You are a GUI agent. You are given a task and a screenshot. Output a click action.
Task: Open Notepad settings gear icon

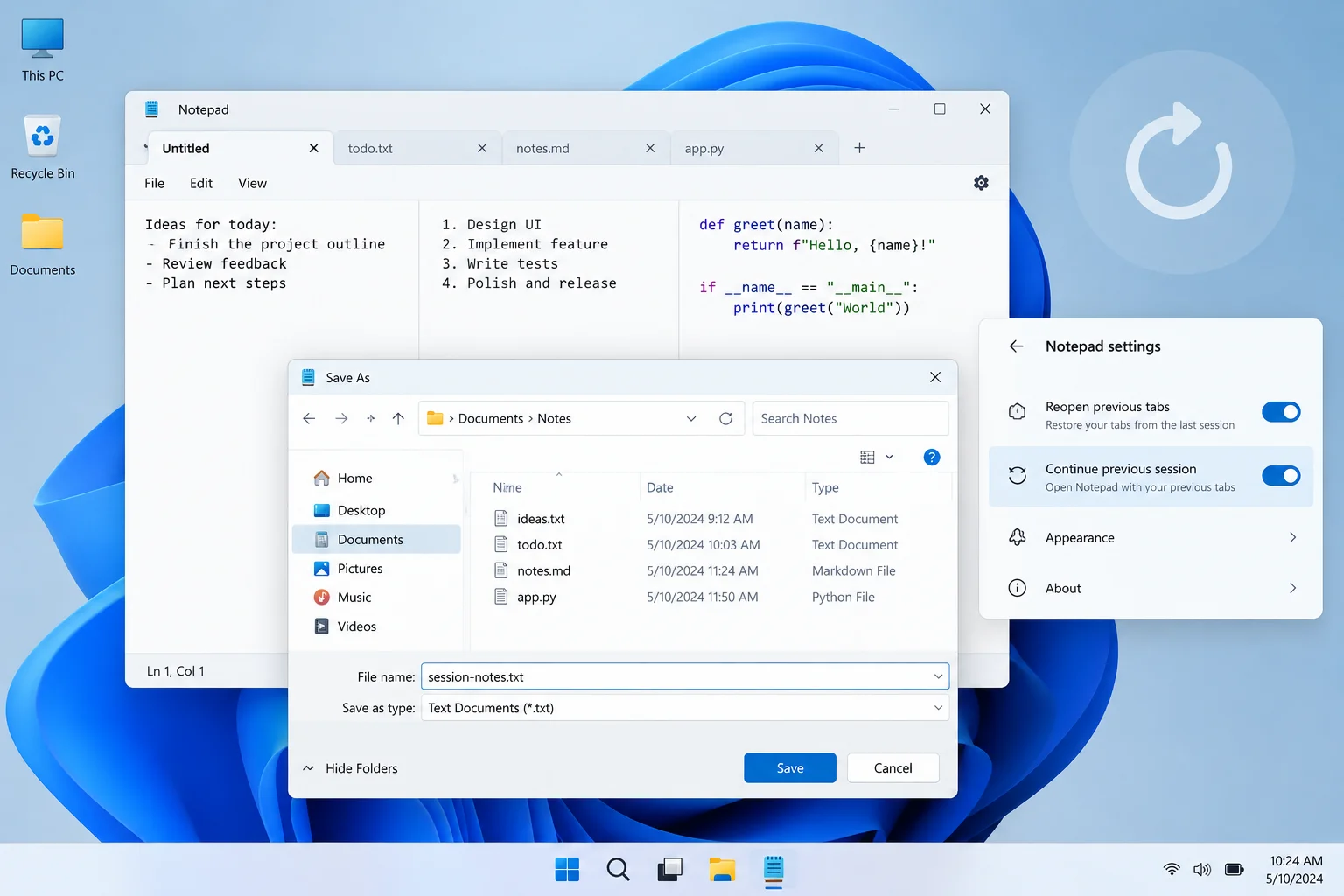tap(981, 183)
